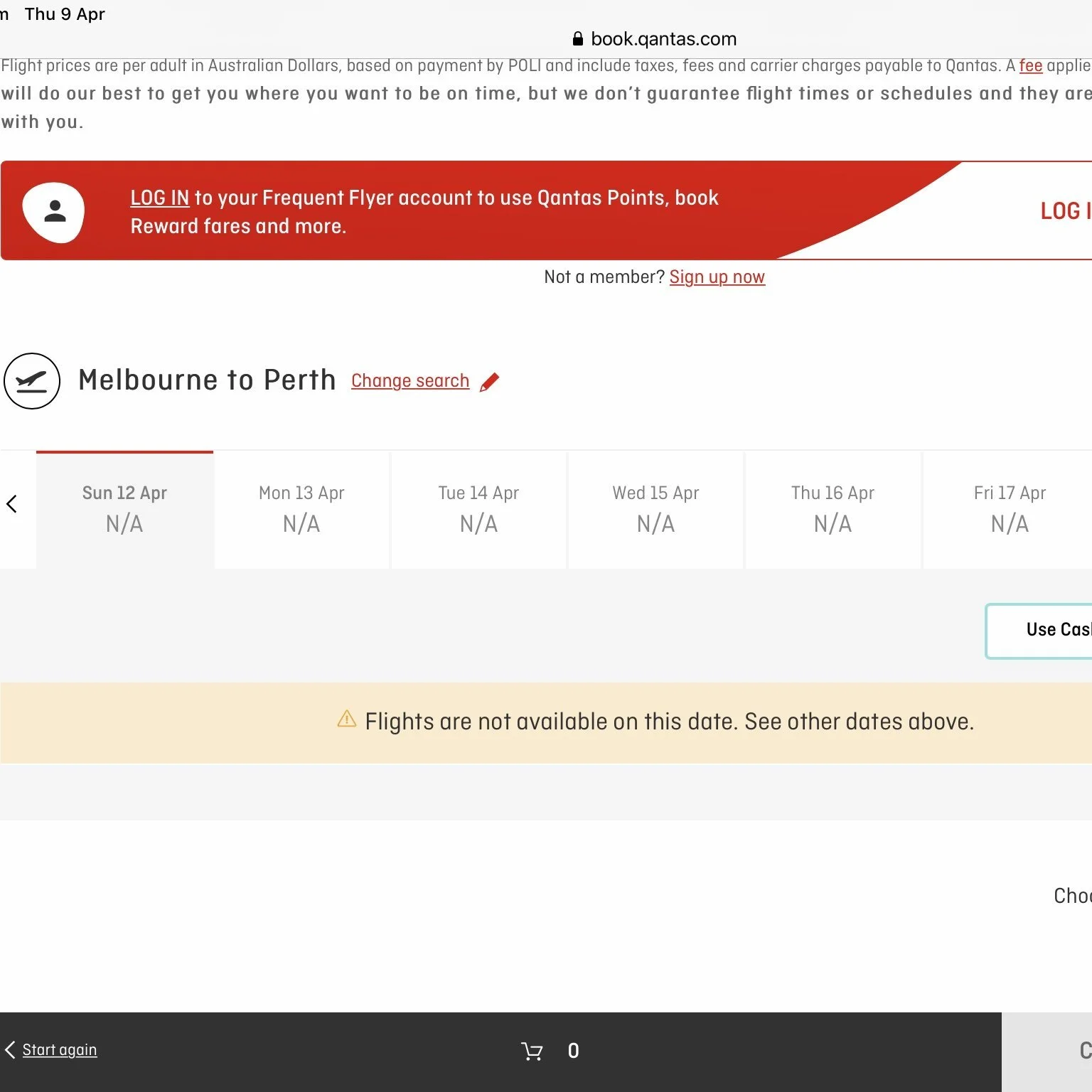Image resolution: width=1092 pixels, height=1092 pixels.
Task: Click the Start again link
Action: coord(60,1050)
